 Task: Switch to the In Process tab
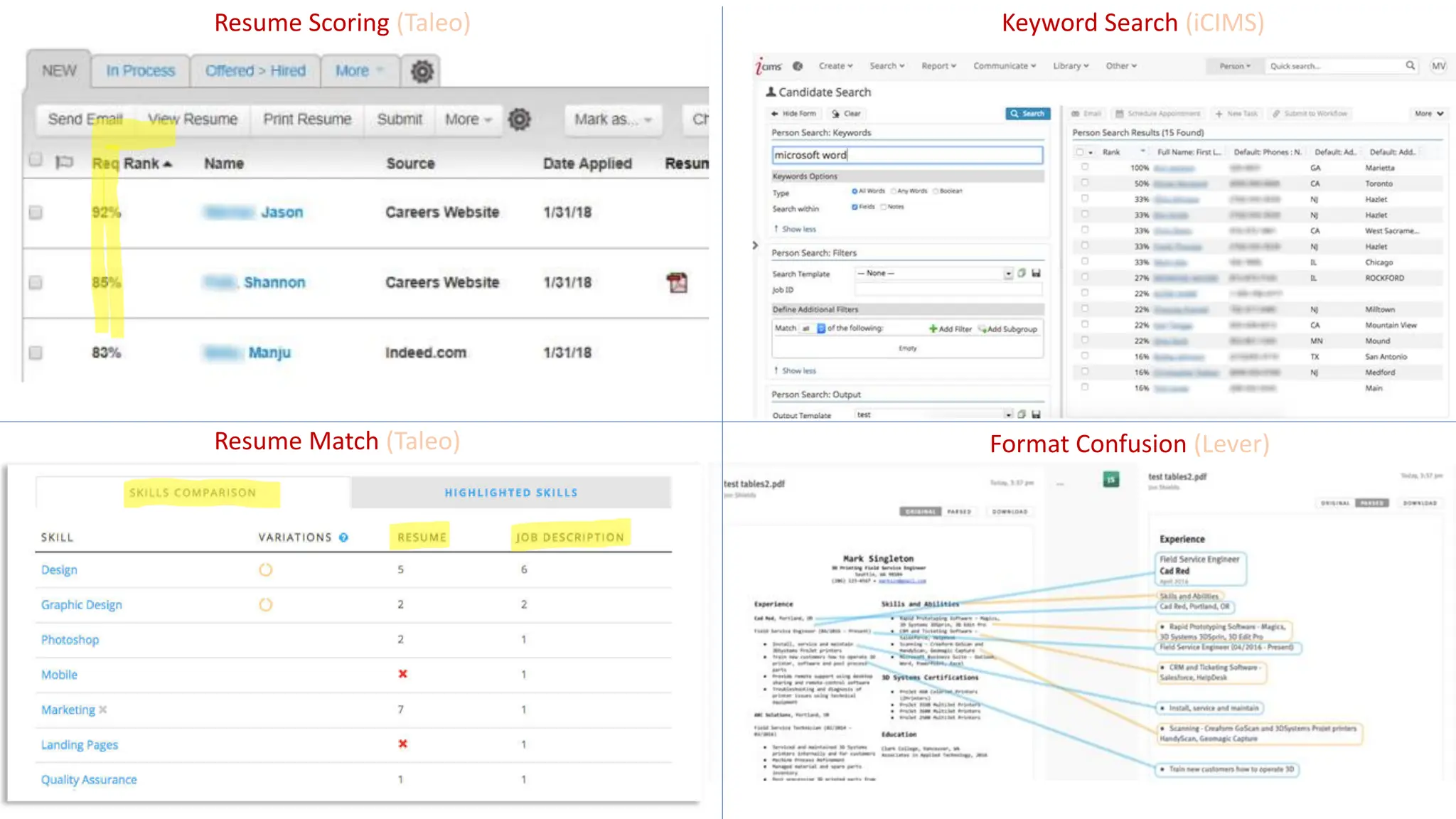click(x=140, y=71)
